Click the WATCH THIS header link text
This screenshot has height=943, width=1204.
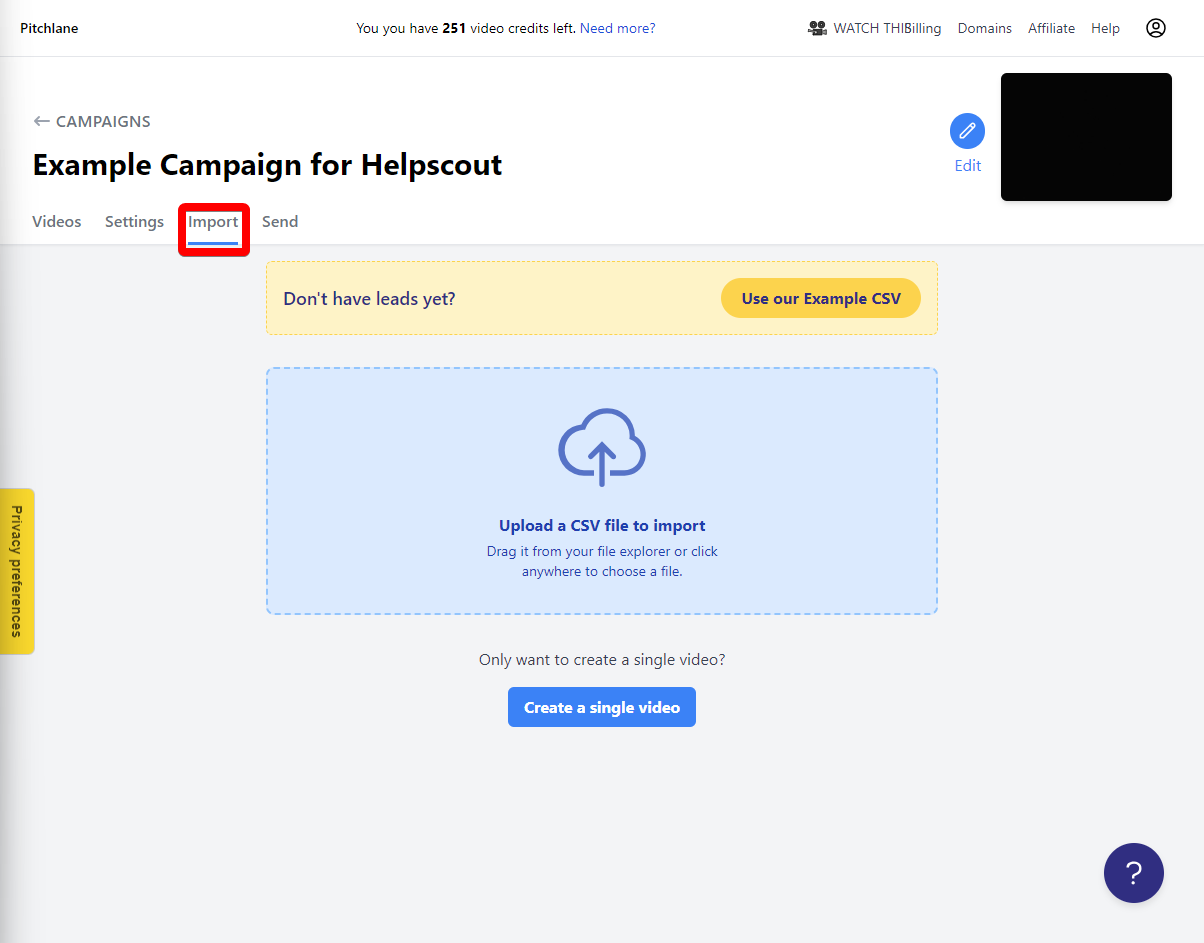(x=869, y=28)
